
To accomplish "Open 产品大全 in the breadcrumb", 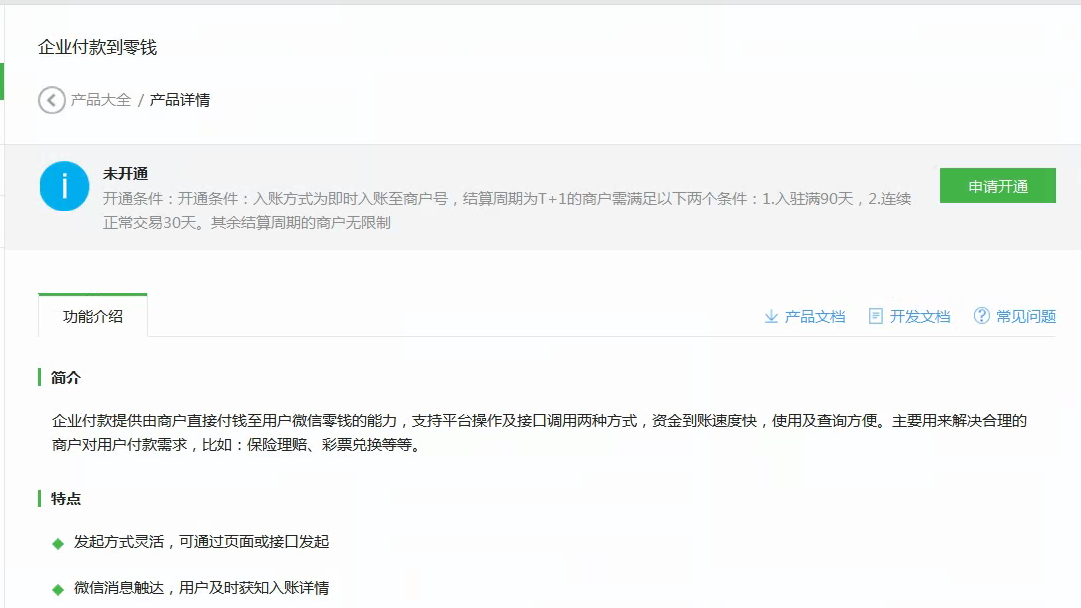I will click(99, 100).
